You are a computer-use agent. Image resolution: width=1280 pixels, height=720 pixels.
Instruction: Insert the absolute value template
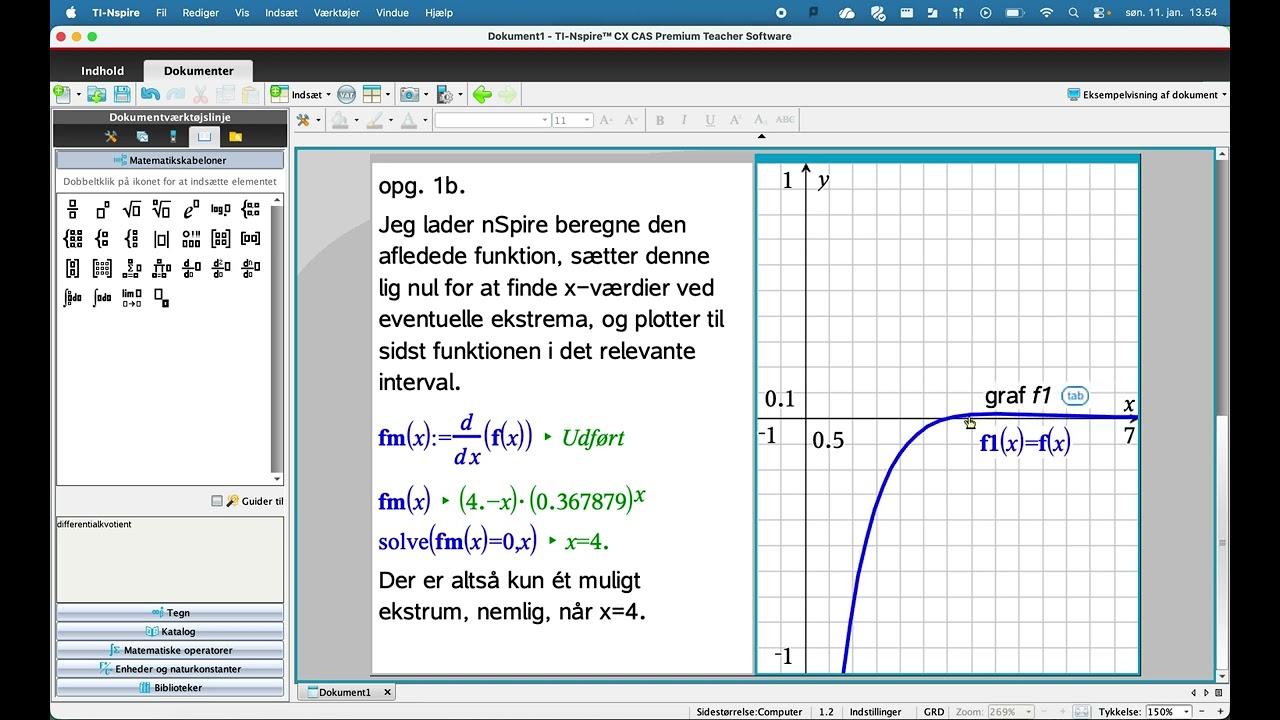click(x=161, y=239)
